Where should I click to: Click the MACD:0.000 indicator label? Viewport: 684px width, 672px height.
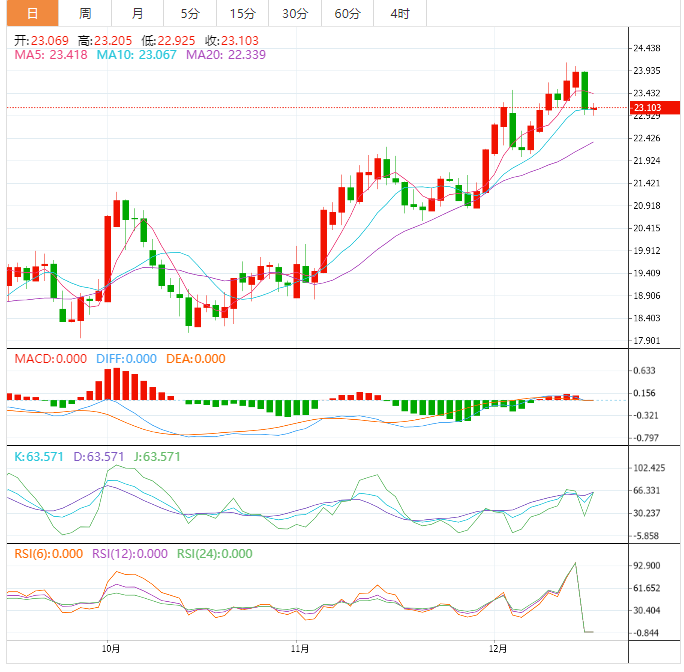[x=50, y=358]
